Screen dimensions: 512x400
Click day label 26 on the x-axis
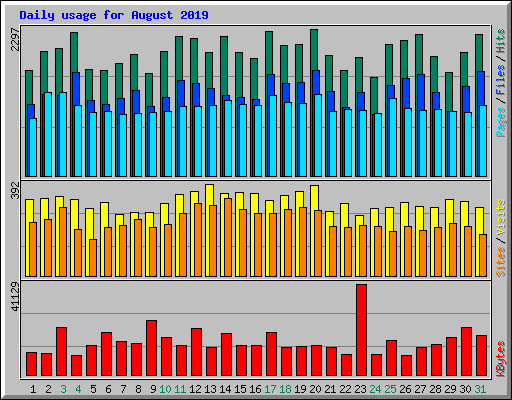[405, 389]
